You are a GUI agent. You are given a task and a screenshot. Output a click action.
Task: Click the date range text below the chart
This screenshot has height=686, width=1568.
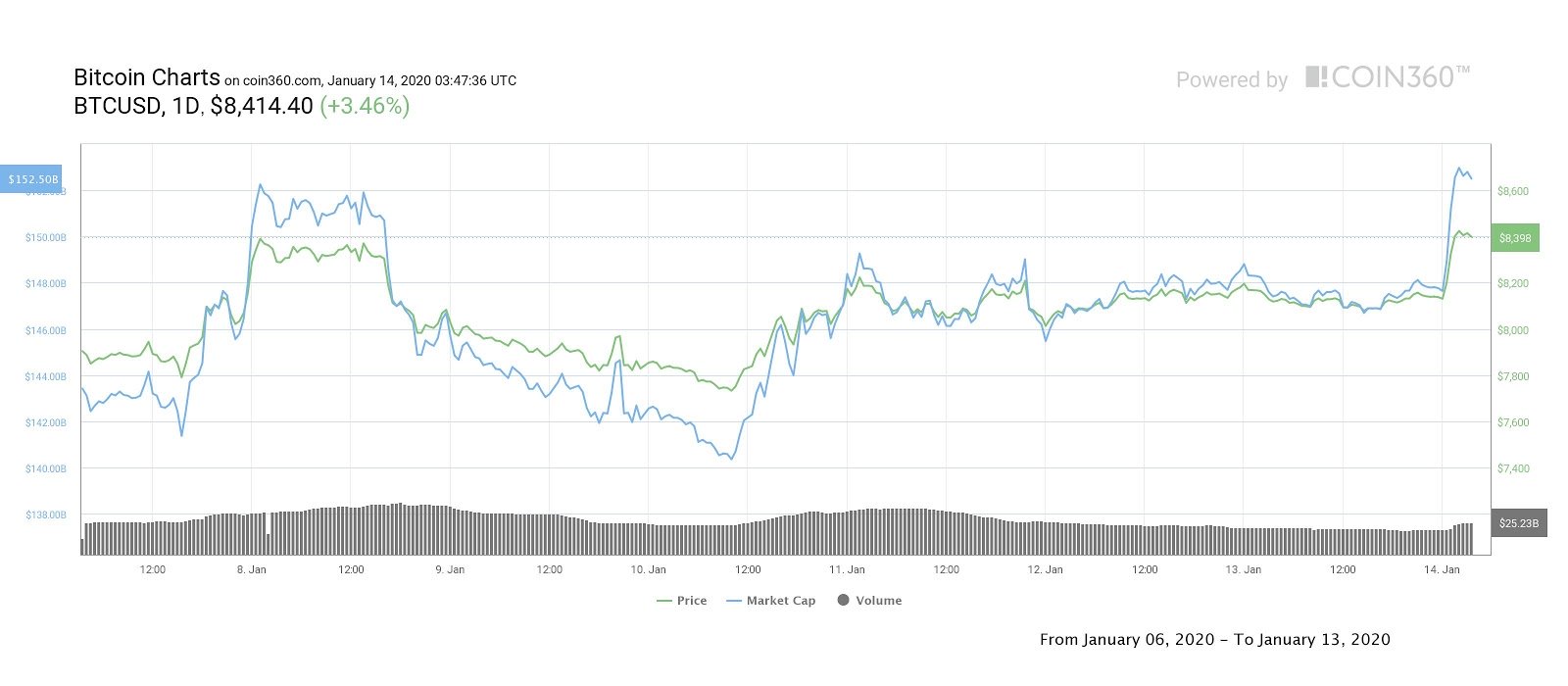tap(1214, 639)
